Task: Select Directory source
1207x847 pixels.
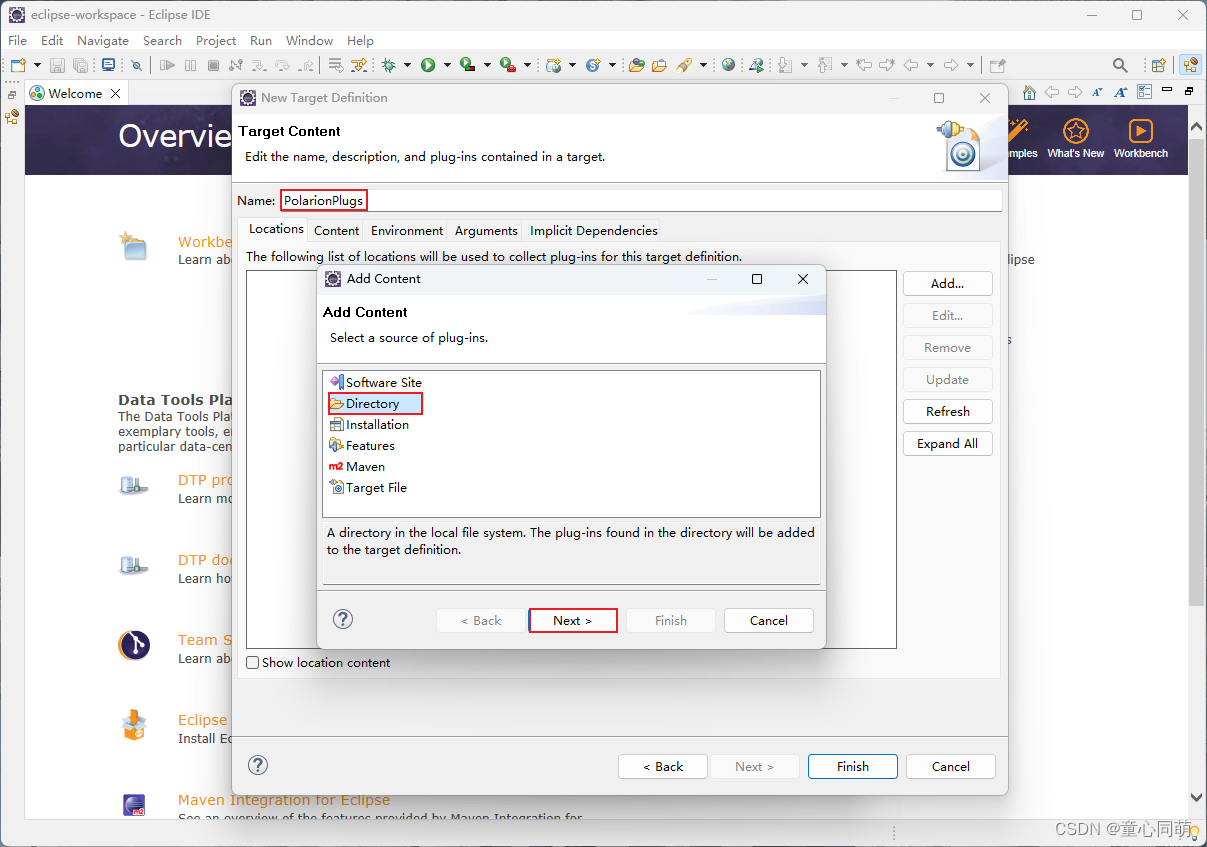Action: pos(376,403)
